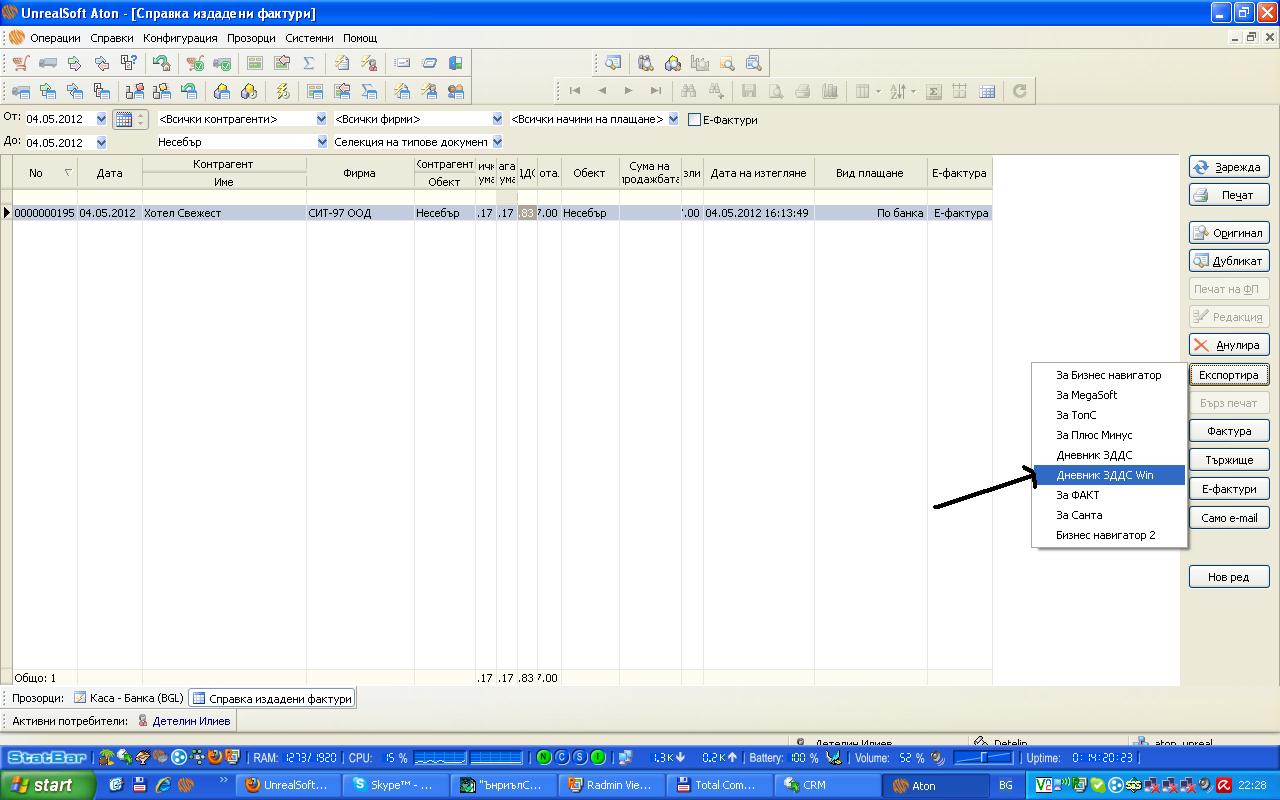Click the Анулира button

click(1229, 345)
